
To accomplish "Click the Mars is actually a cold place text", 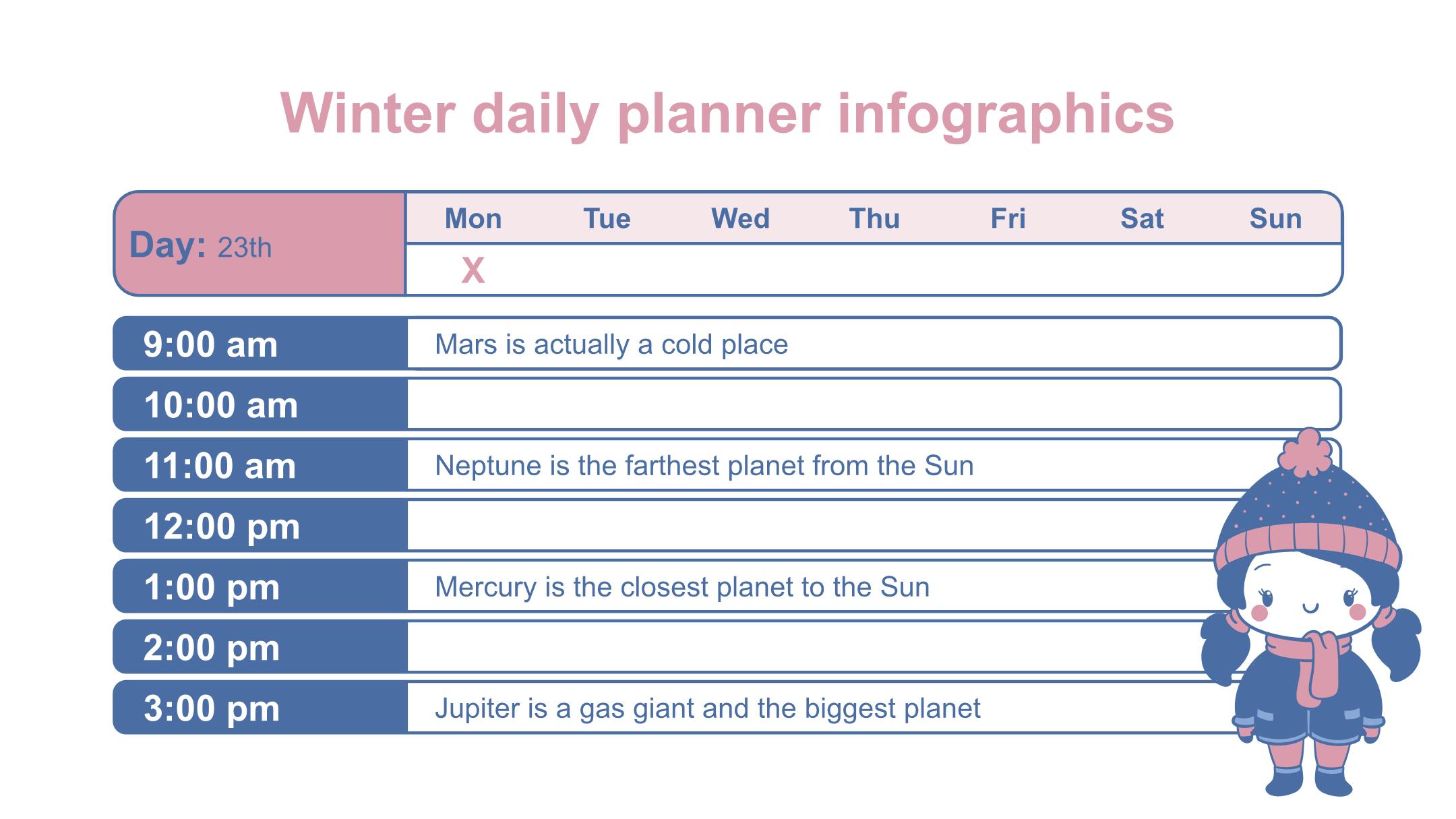I will click(611, 344).
